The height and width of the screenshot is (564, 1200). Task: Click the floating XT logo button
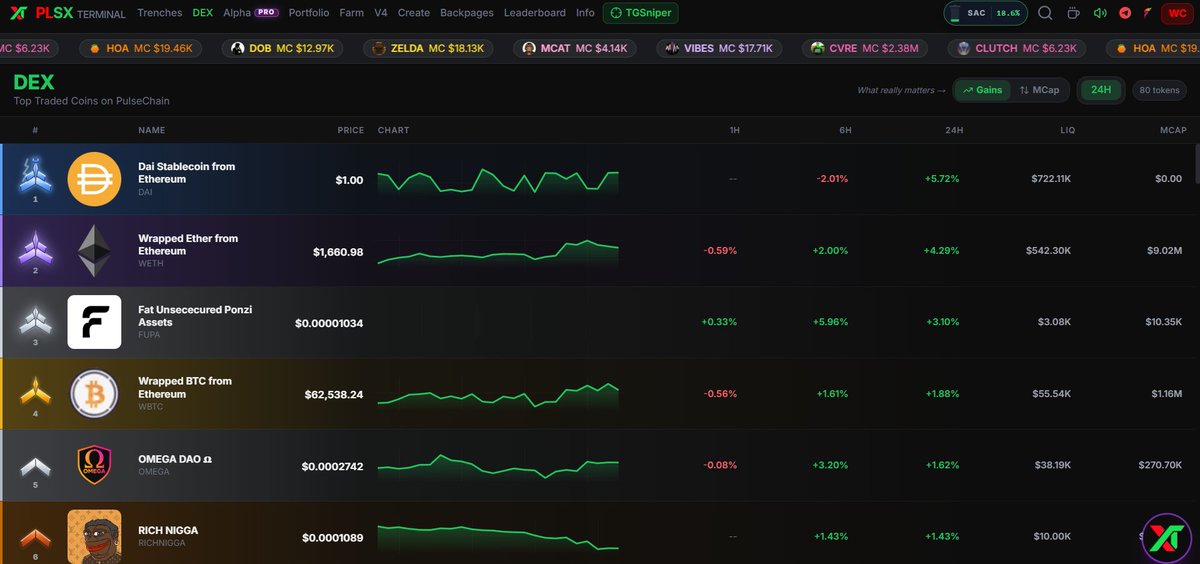(1165, 538)
